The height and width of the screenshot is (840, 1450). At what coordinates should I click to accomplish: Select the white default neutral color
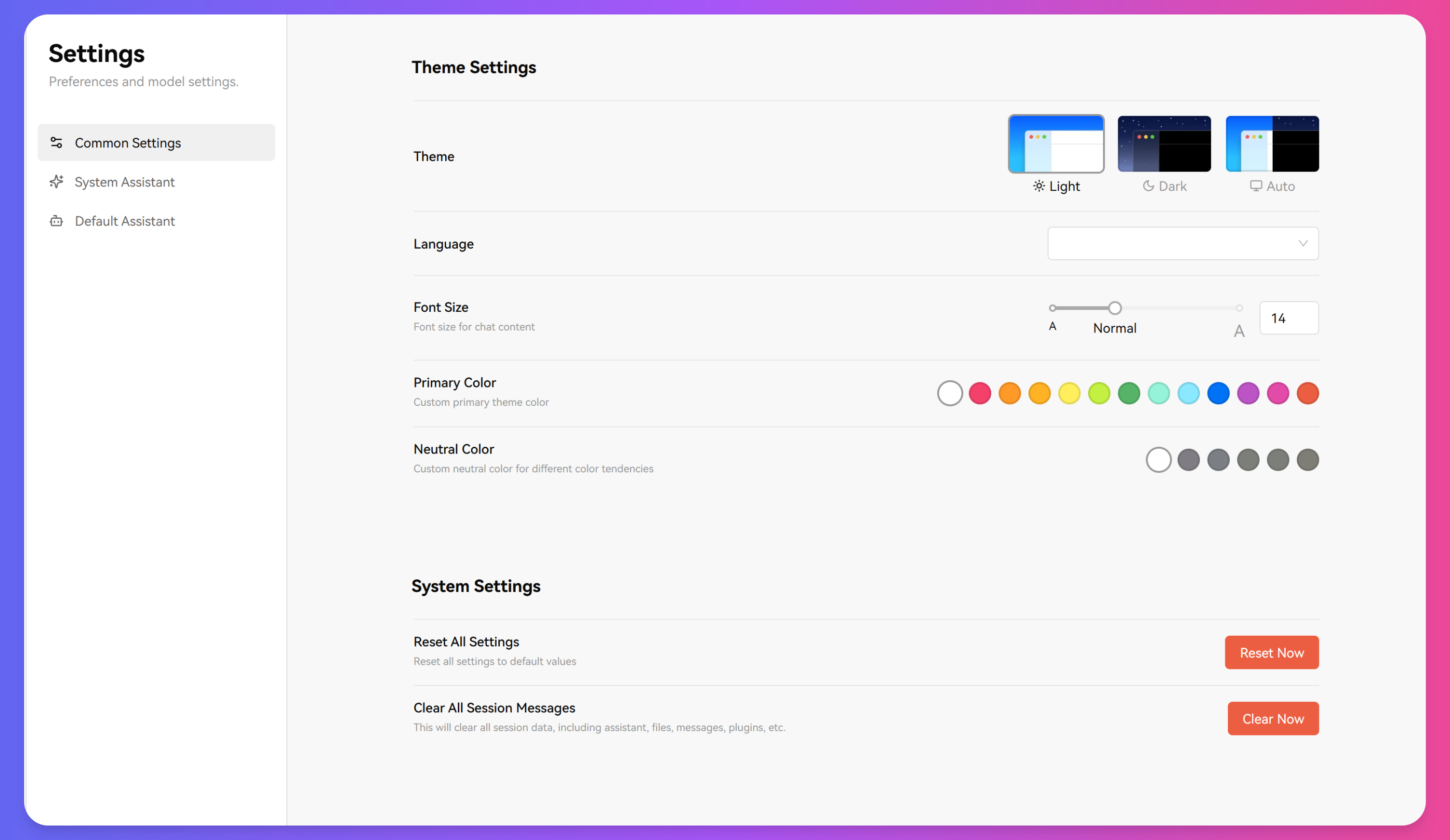pyautogui.click(x=1159, y=460)
